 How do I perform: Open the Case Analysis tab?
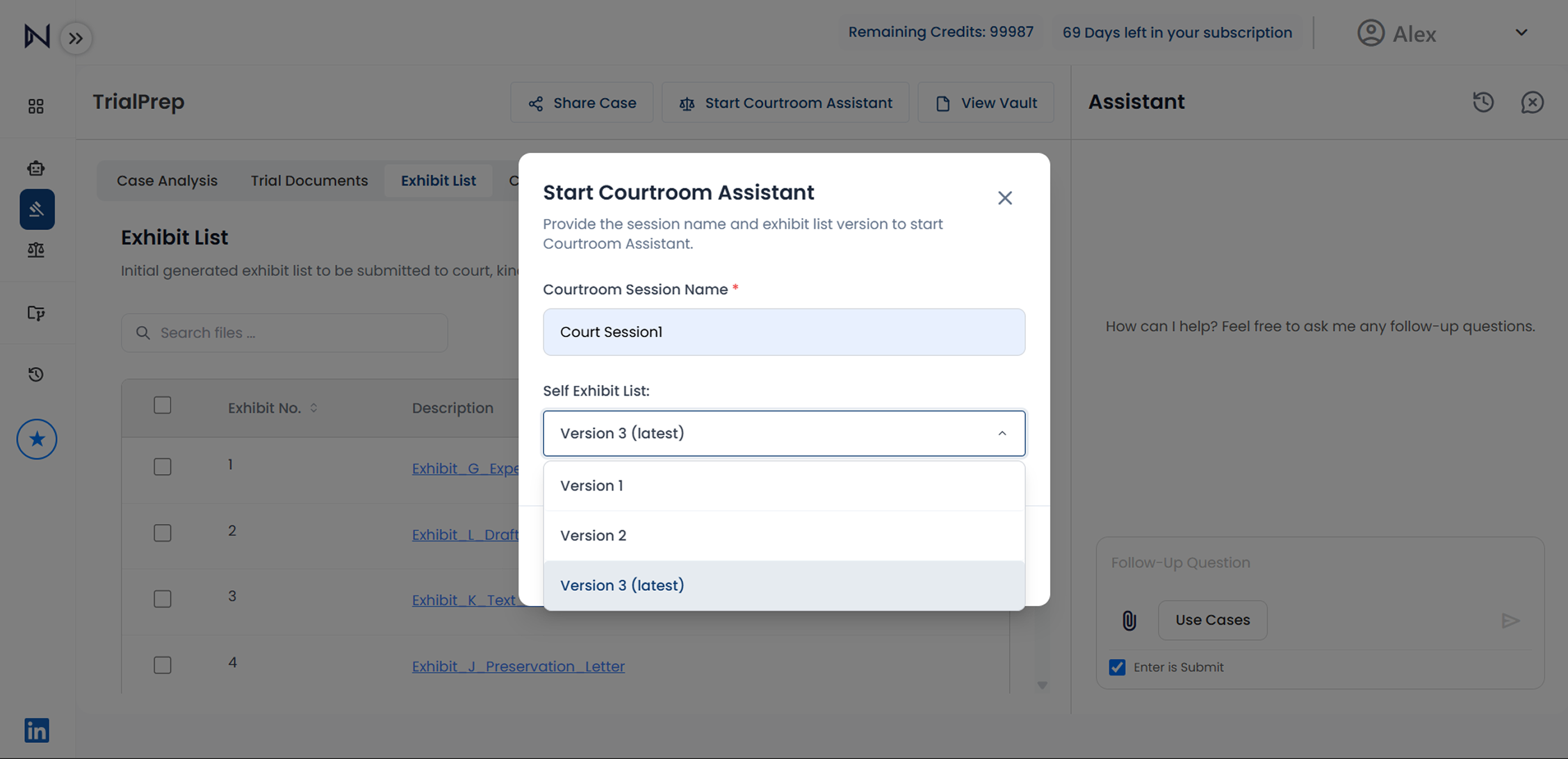pyautogui.click(x=166, y=180)
